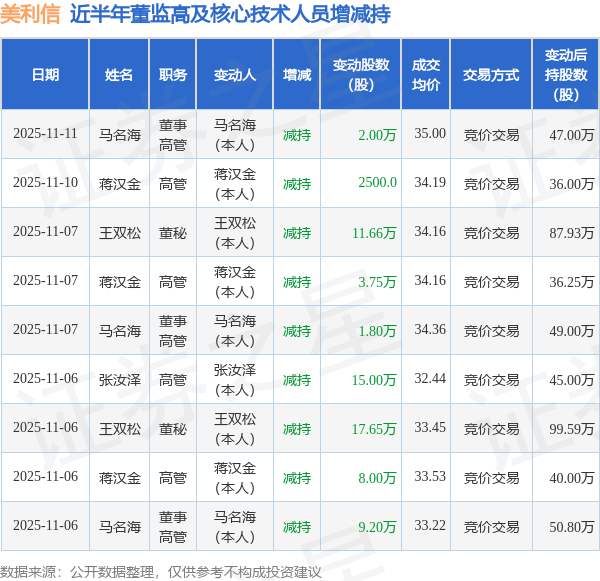This screenshot has width=600, height=581.
Task: Click the holding value 36.00万
Action: (572, 184)
